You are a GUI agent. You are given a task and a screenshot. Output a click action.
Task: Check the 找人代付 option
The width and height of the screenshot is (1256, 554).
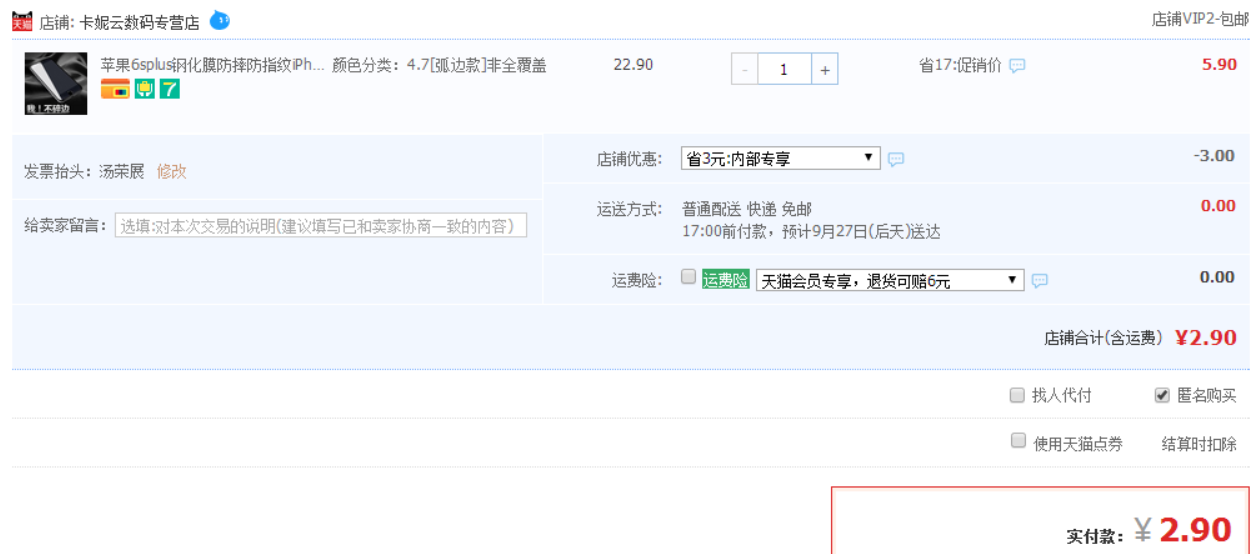[x=1017, y=395]
